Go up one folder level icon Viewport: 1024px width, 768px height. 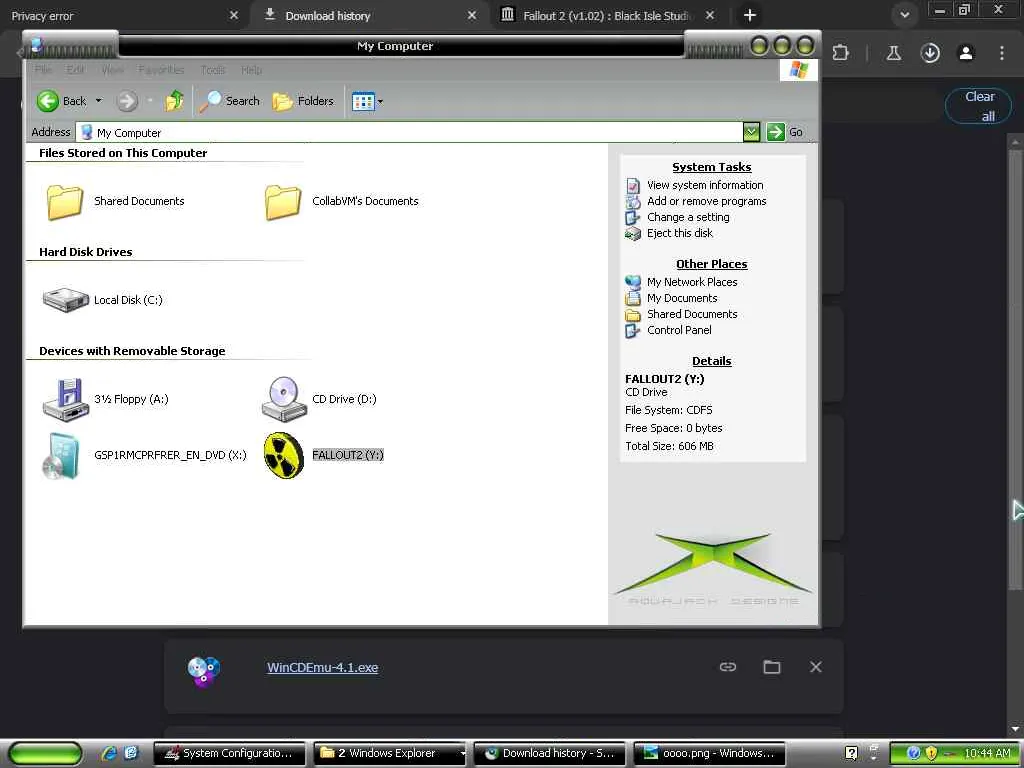click(174, 101)
